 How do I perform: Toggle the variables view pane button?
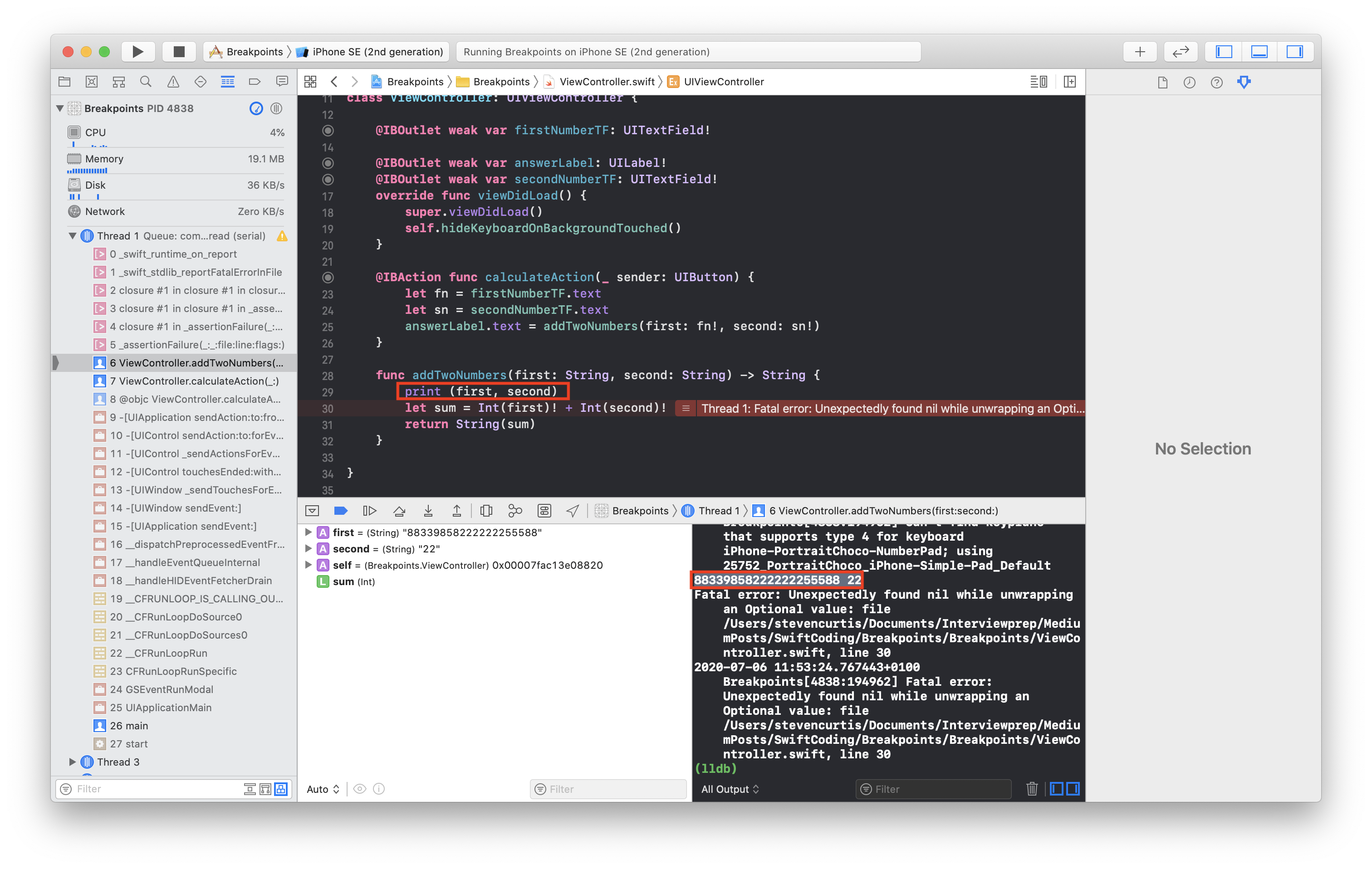[x=1056, y=789]
